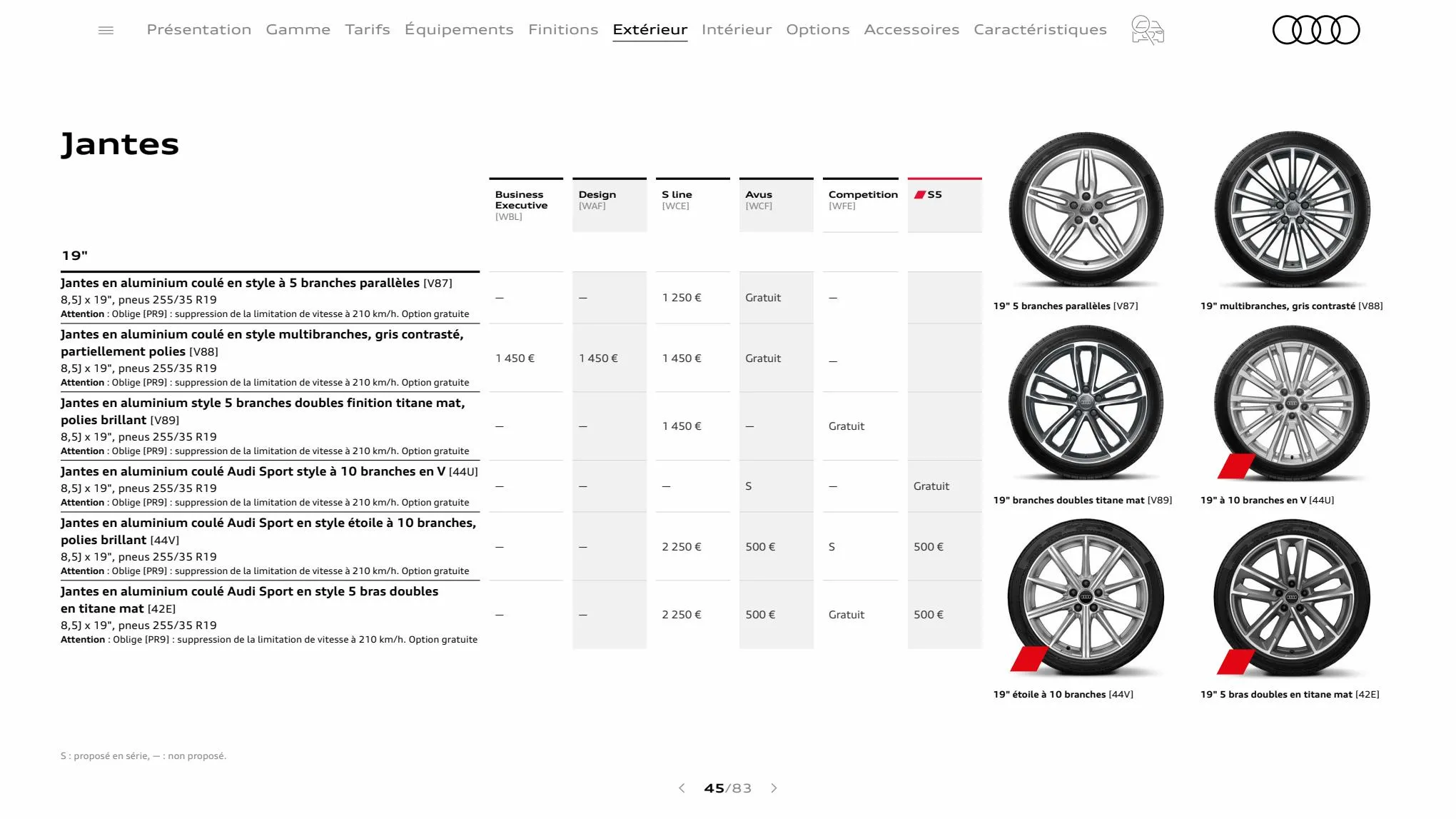This screenshot has height=819, width=1456.
Task: Open the hamburger menu icon
Action: pos(106,30)
